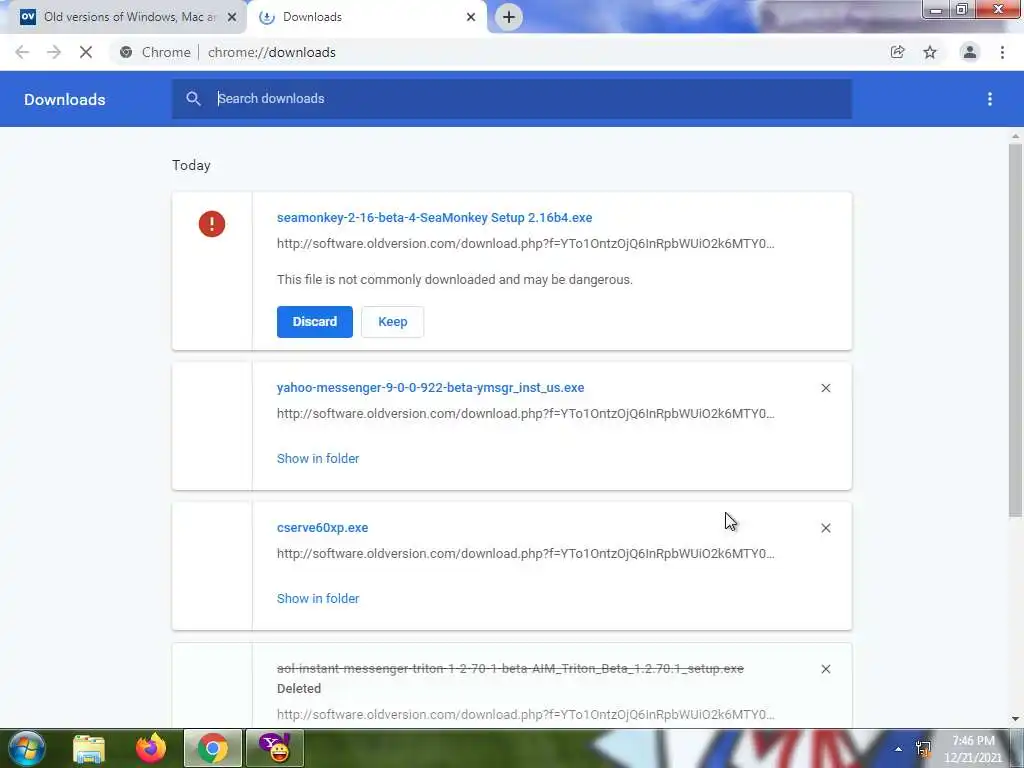Click the page vertical scrollbar thumb

[x=1015, y=330]
